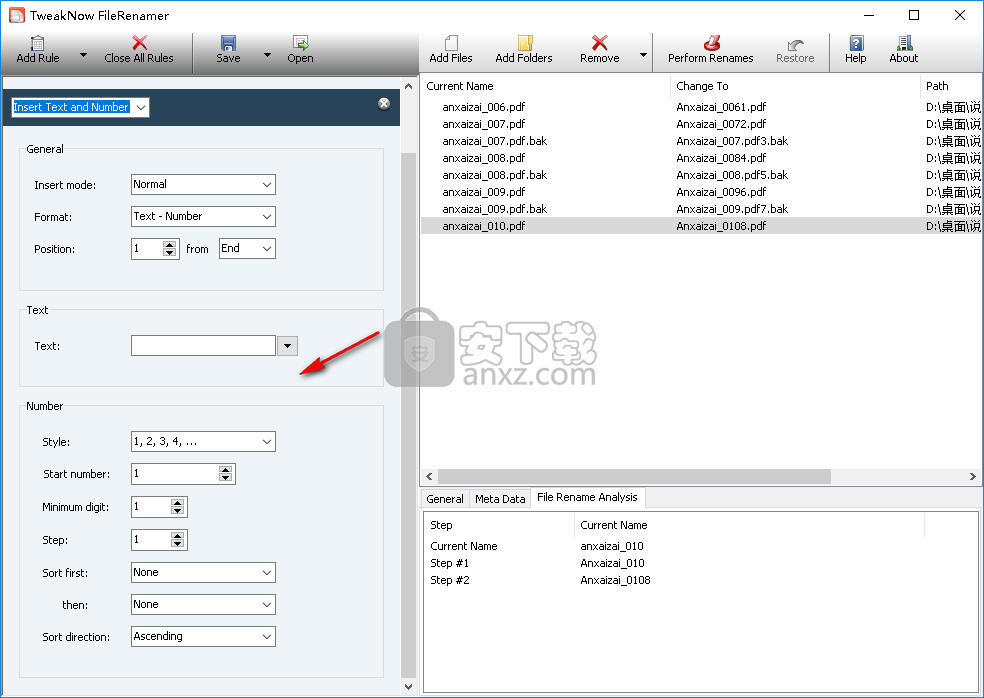Select file anxaizai_009.pdf.bak
Image resolution: width=984 pixels, height=698 pixels.
click(495, 209)
